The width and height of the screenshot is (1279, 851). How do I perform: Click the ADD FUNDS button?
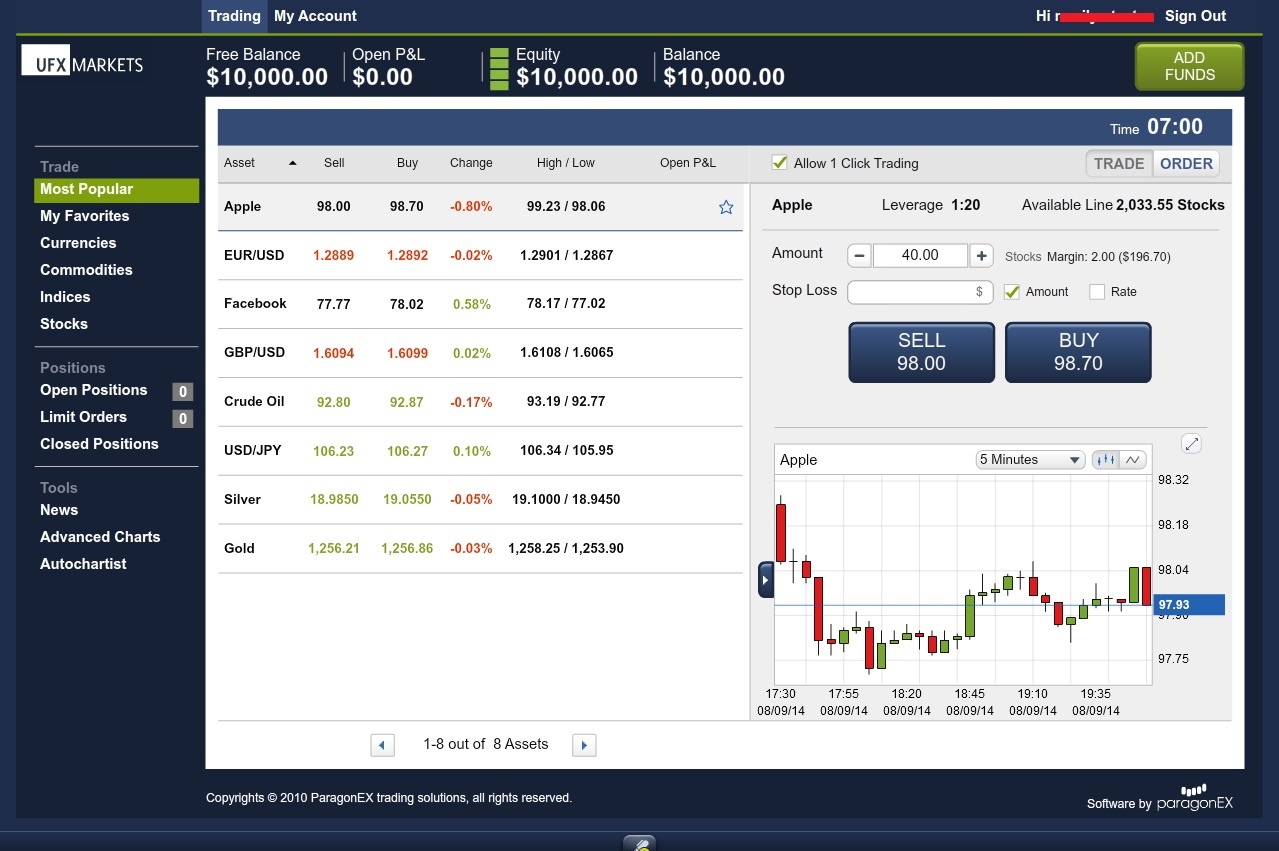coord(1189,66)
